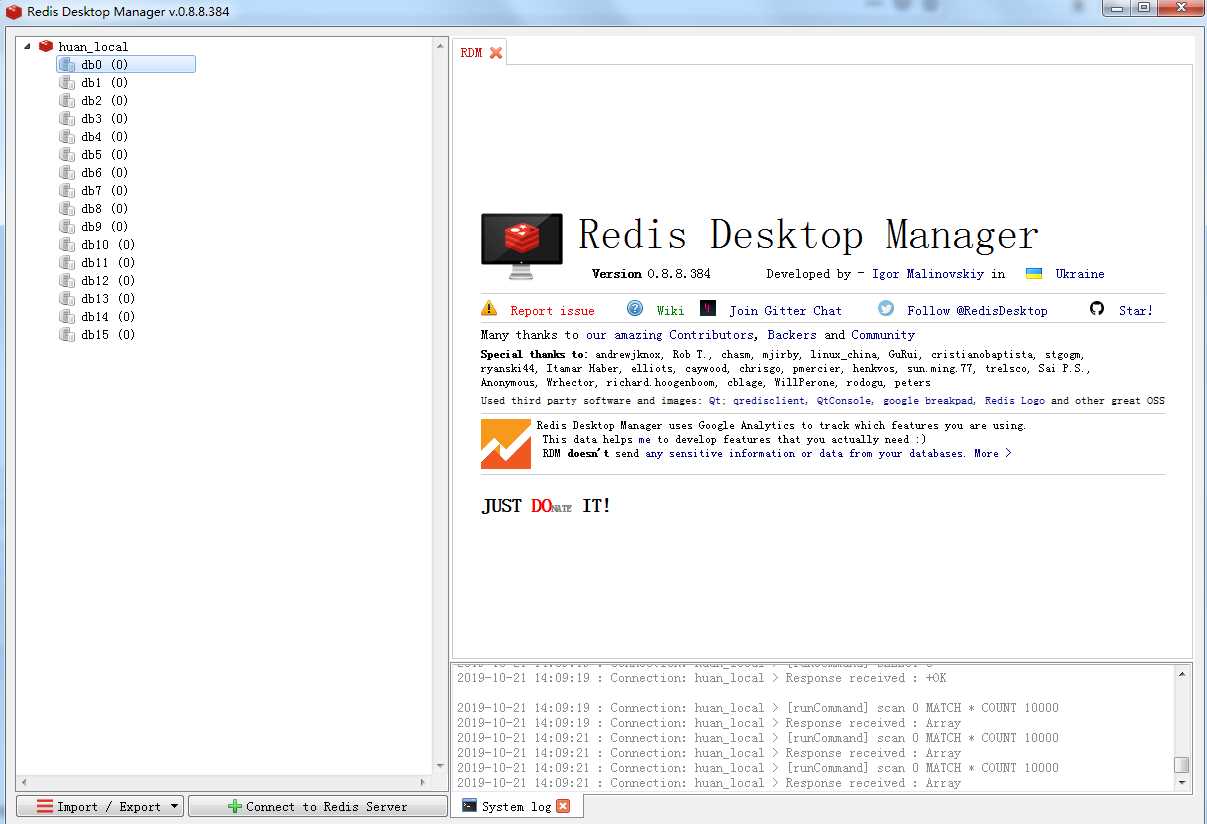This screenshot has width=1207, height=824.
Task: Click Connect to Redis Server button
Action: (317, 806)
